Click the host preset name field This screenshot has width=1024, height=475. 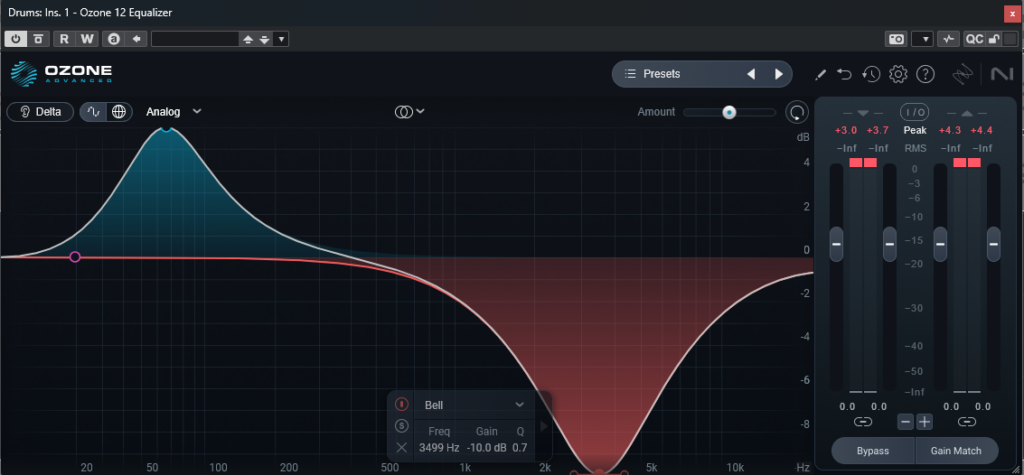point(195,39)
